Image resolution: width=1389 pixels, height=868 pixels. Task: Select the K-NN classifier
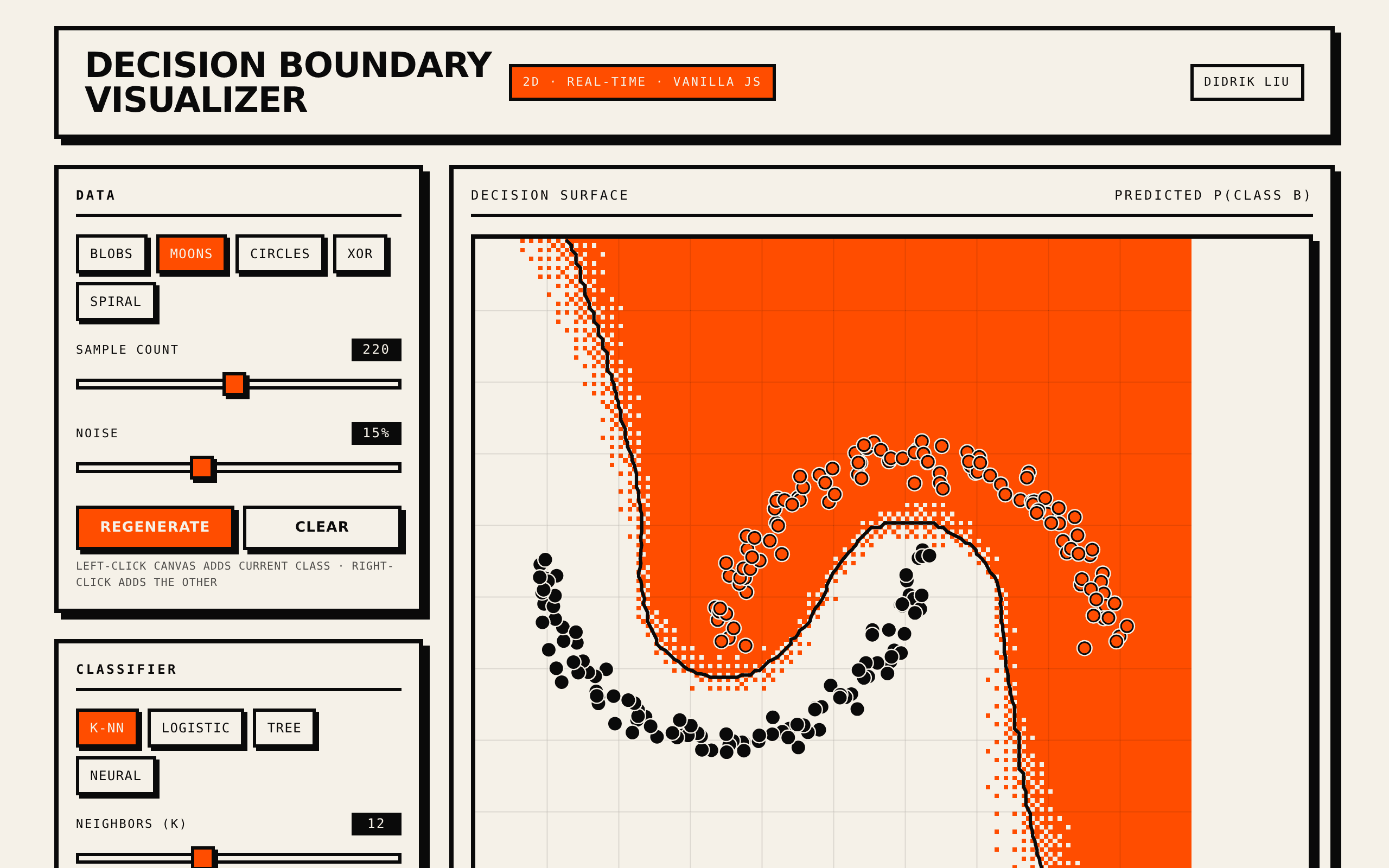click(x=107, y=728)
